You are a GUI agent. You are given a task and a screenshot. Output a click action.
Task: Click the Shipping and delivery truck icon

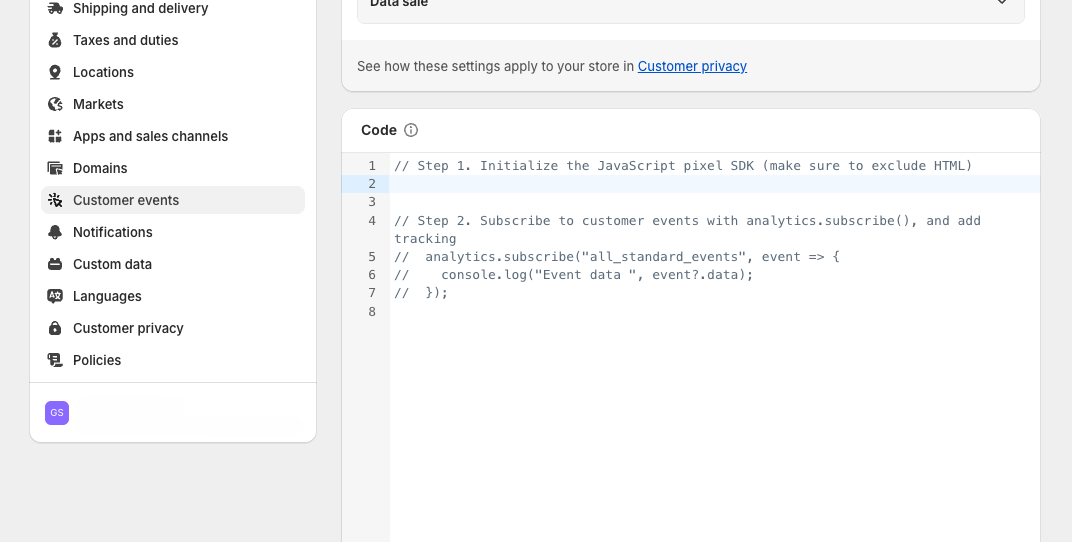tap(55, 8)
